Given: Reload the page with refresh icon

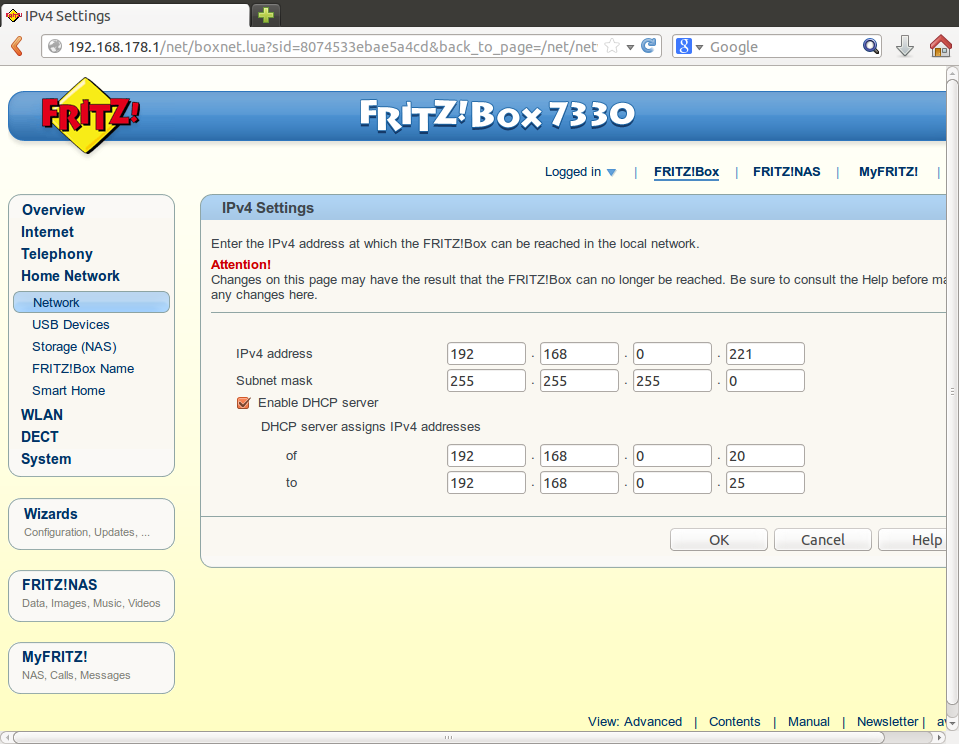Looking at the screenshot, I should click(x=648, y=46).
